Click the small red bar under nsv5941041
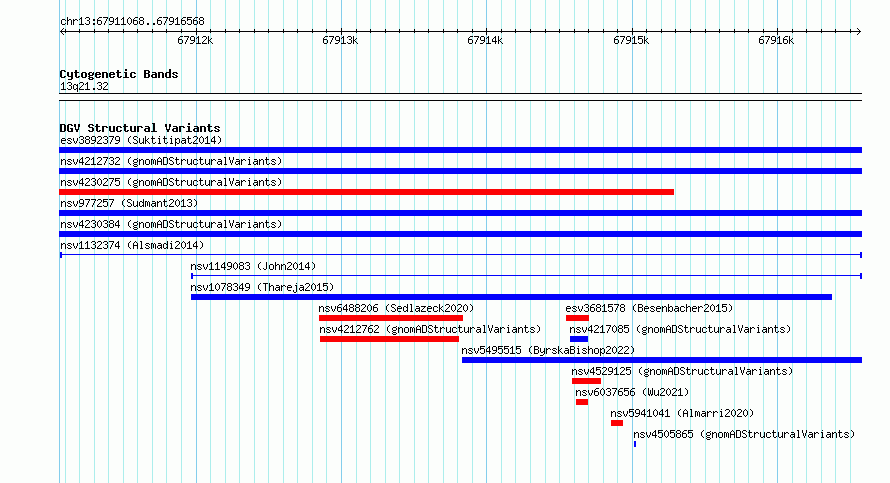 [617, 423]
